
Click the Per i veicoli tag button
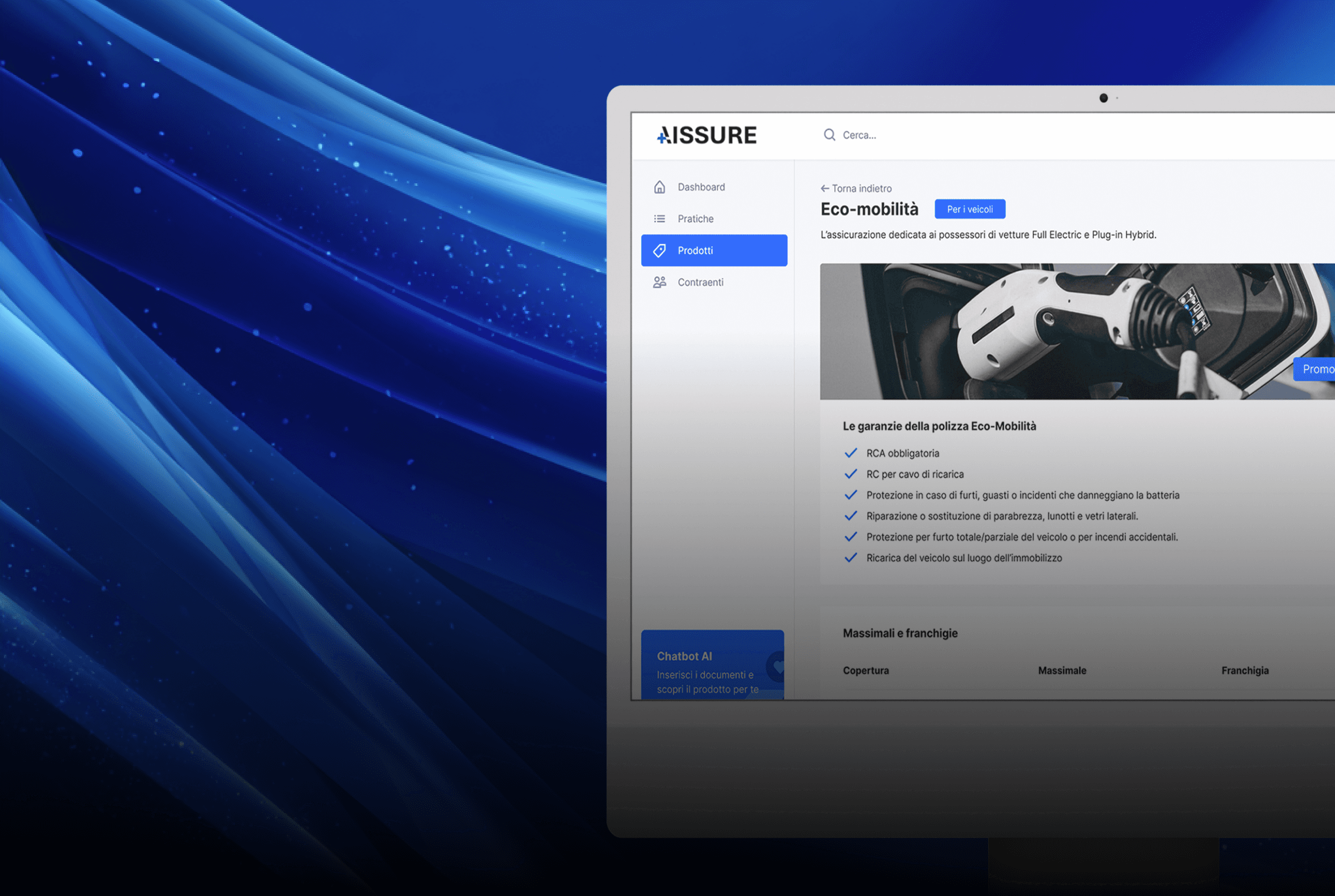tap(970, 209)
